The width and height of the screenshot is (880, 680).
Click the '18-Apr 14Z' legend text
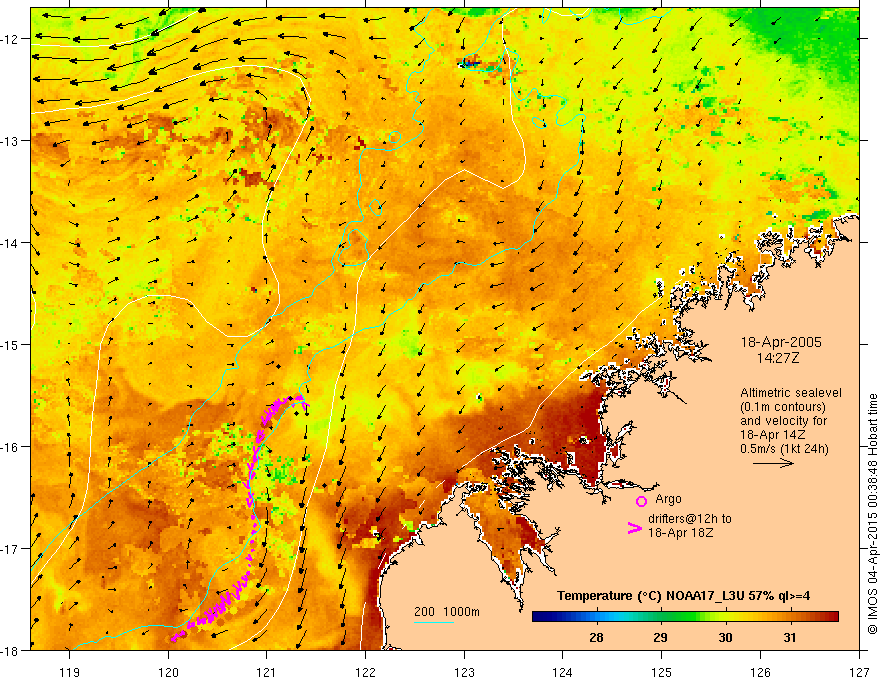click(x=773, y=435)
